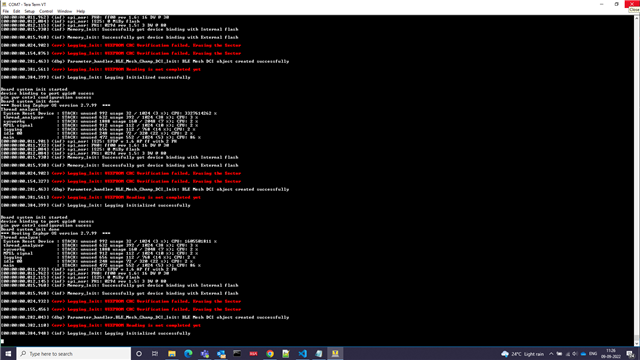Click the last 'Logging Initialized successfully' line
This screenshot has height=360, width=640.
(96, 333)
